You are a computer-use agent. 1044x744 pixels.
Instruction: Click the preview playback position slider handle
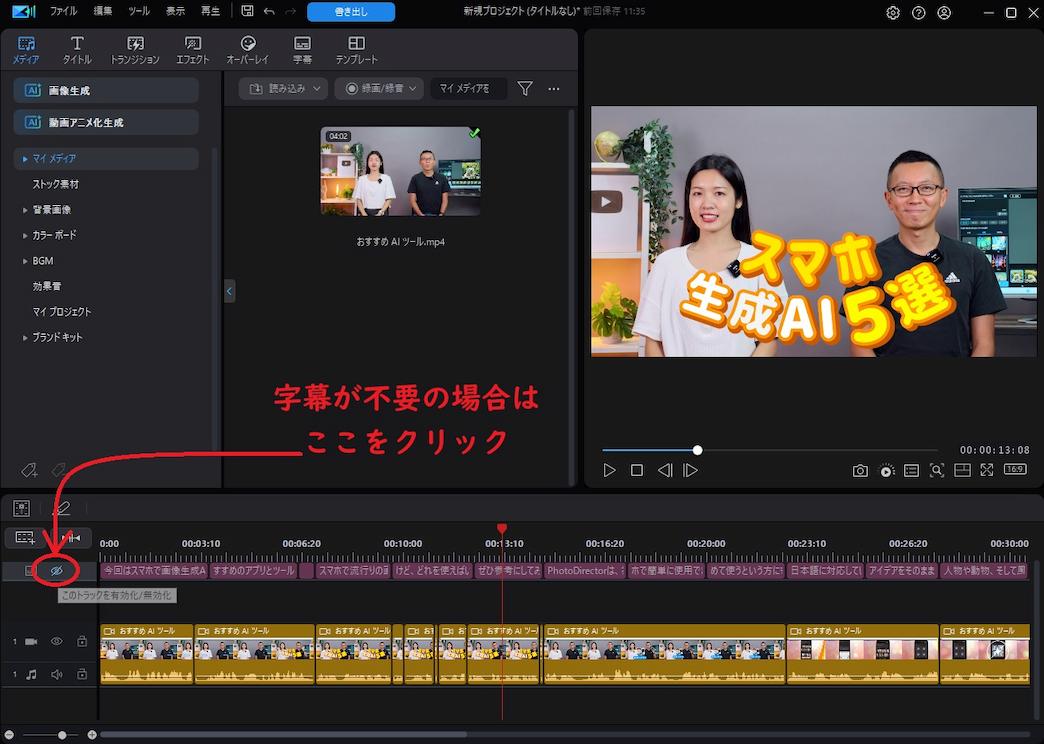tap(697, 450)
